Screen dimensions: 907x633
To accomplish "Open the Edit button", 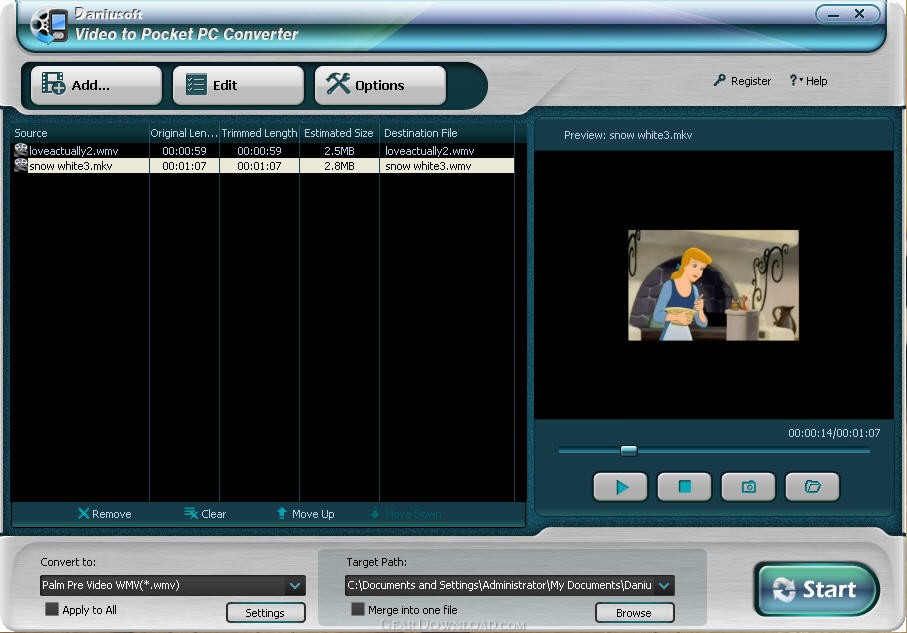I will pos(238,85).
